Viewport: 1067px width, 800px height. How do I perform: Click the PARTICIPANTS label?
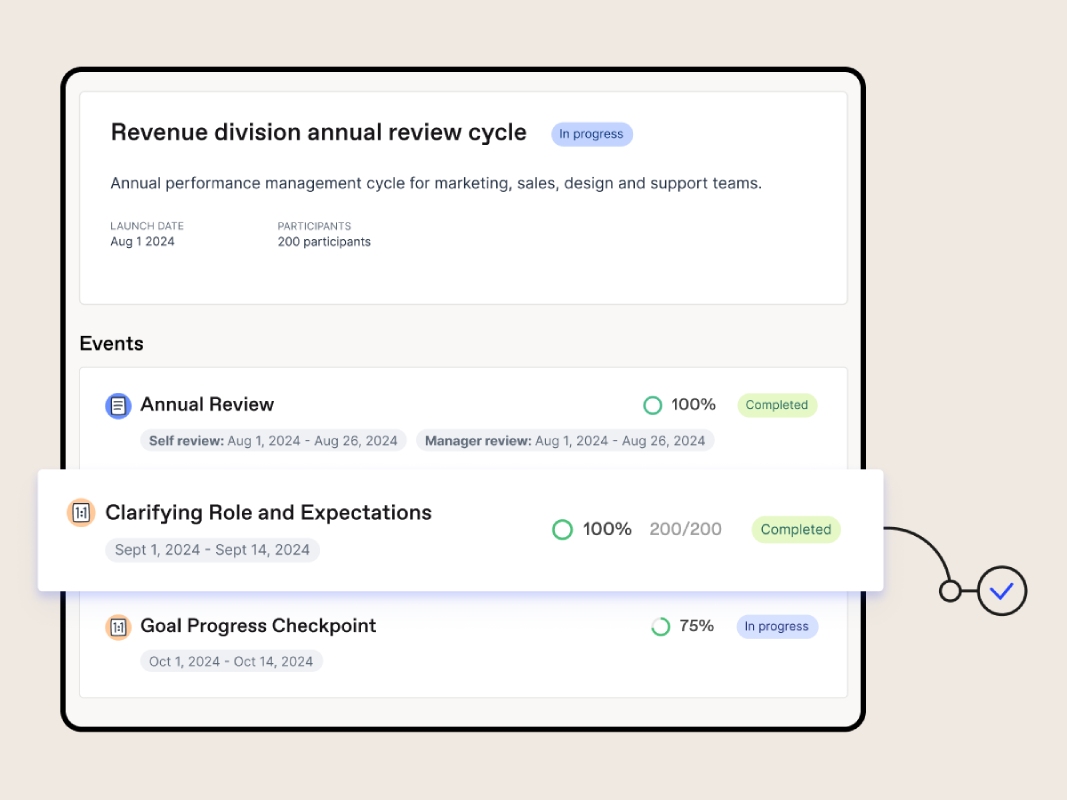314,226
